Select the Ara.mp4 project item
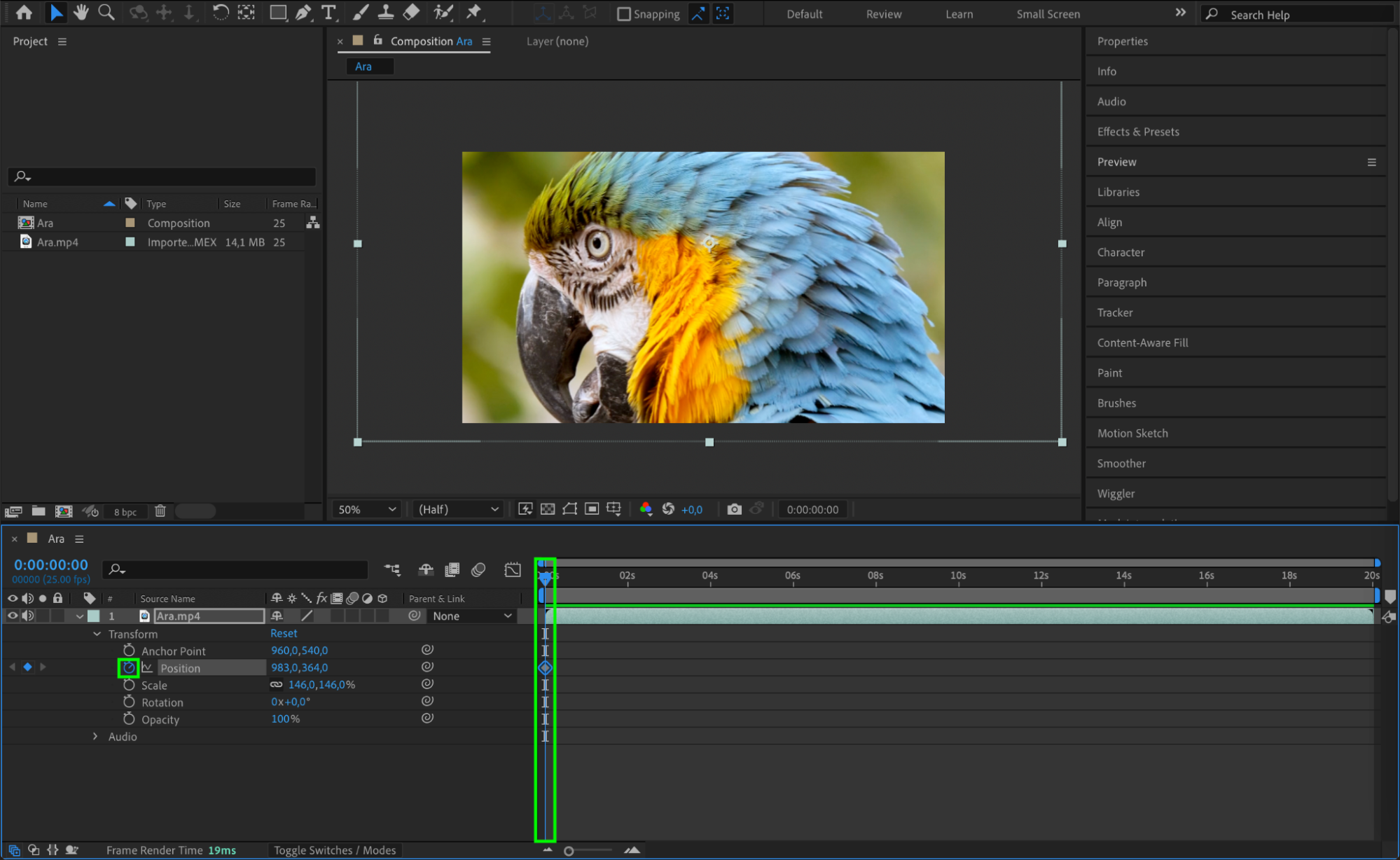The width and height of the screenshot is (1400, 860). [57, 242]
